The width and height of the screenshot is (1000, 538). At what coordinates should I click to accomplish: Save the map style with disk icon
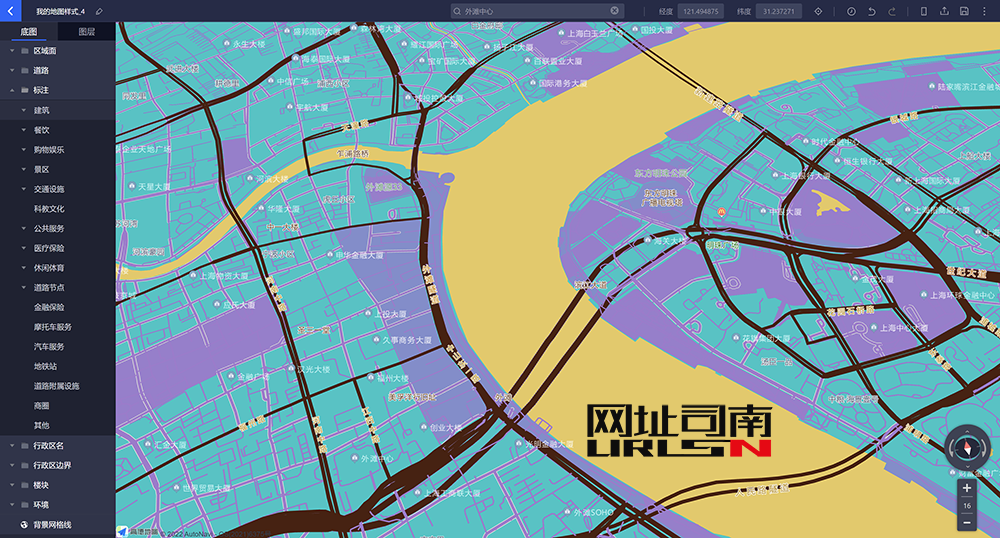(964, 11)
